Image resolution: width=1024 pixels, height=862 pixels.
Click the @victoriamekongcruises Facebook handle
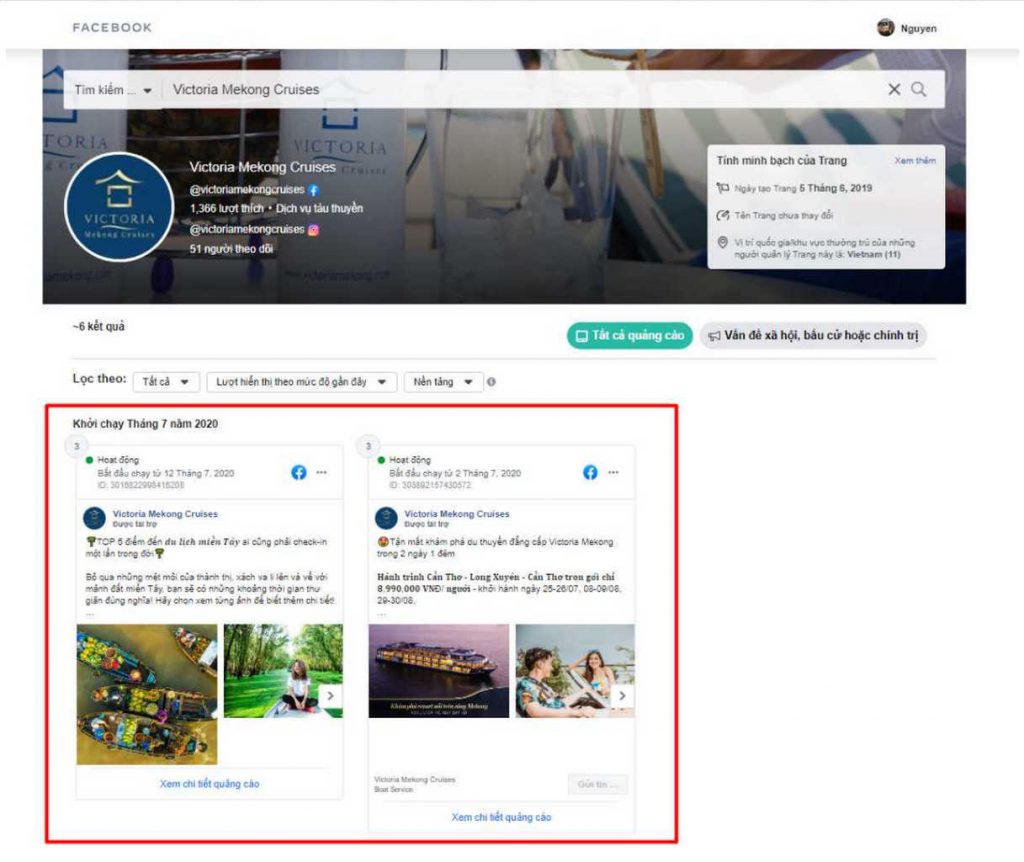coord(247,190)
